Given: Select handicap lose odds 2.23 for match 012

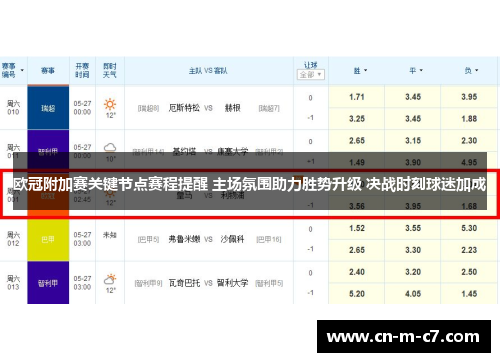Looking at the screenshot, I should point(469,250).
